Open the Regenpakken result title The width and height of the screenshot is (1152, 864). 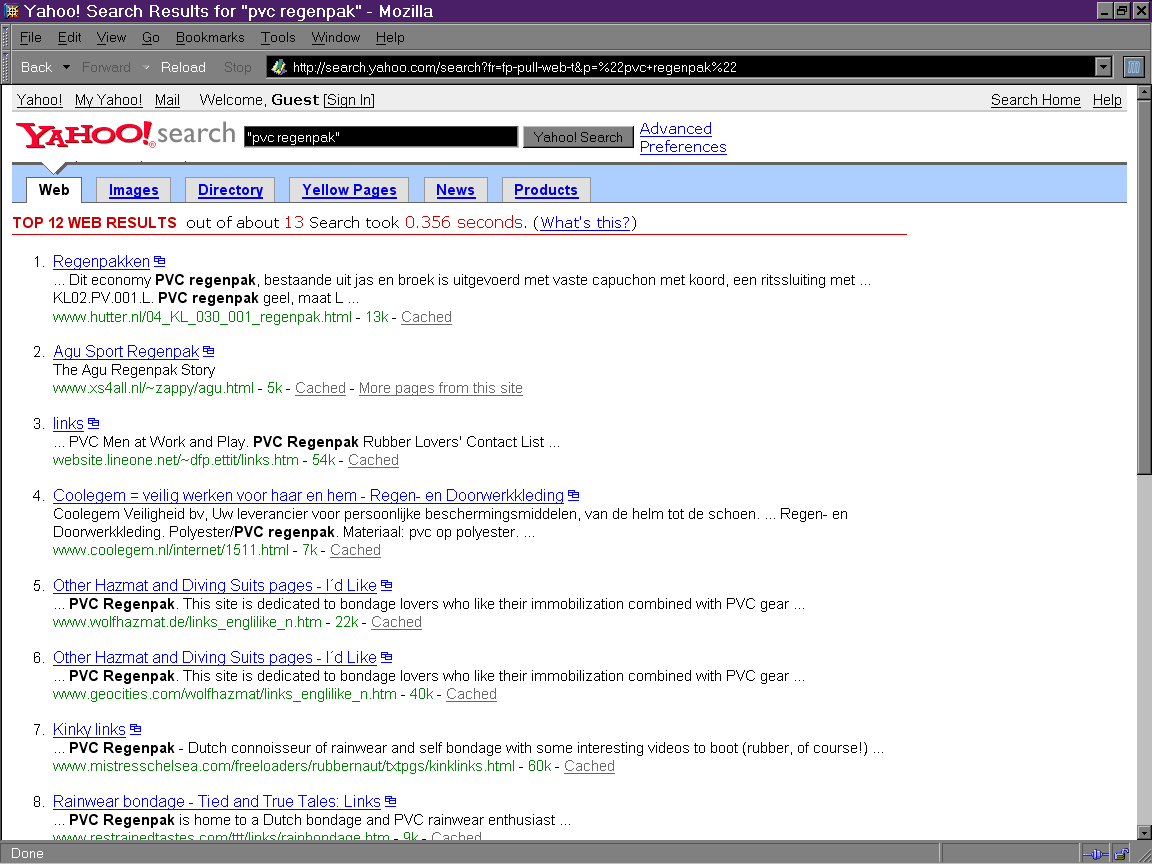pos(101,262)
